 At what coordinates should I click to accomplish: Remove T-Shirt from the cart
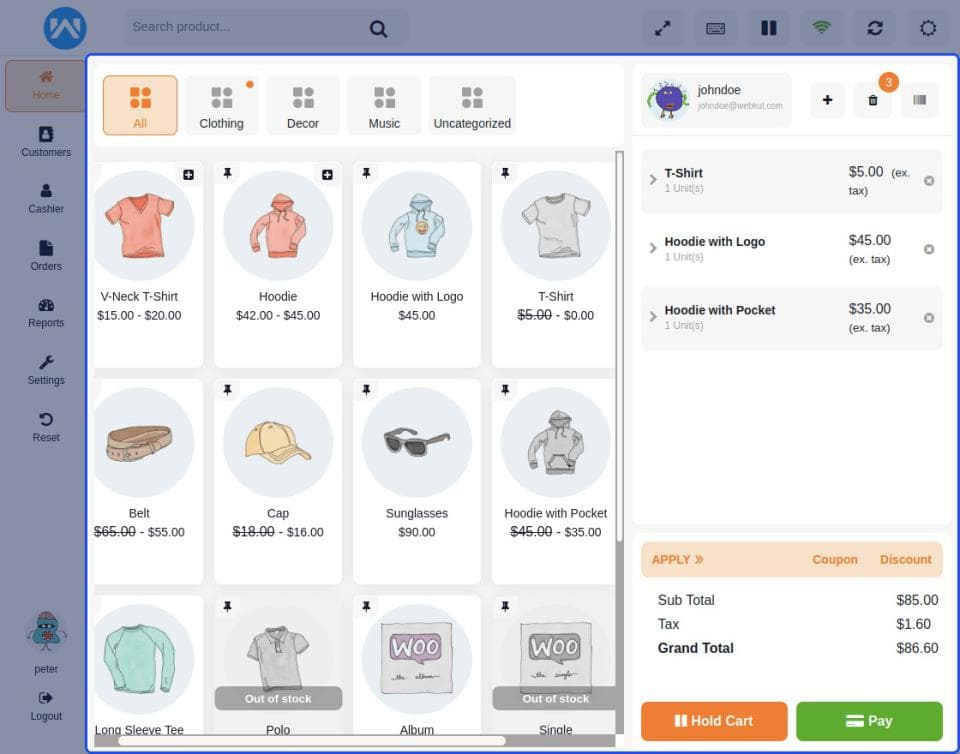click(929, 181)
